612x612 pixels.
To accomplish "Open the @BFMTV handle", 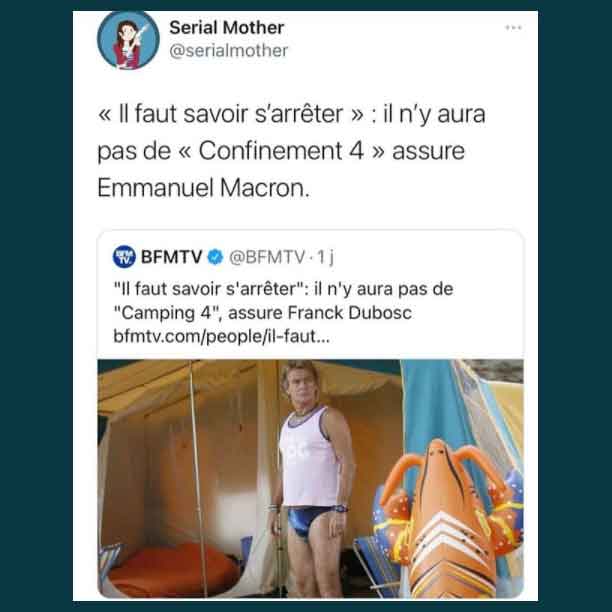I will click(267, 257).
